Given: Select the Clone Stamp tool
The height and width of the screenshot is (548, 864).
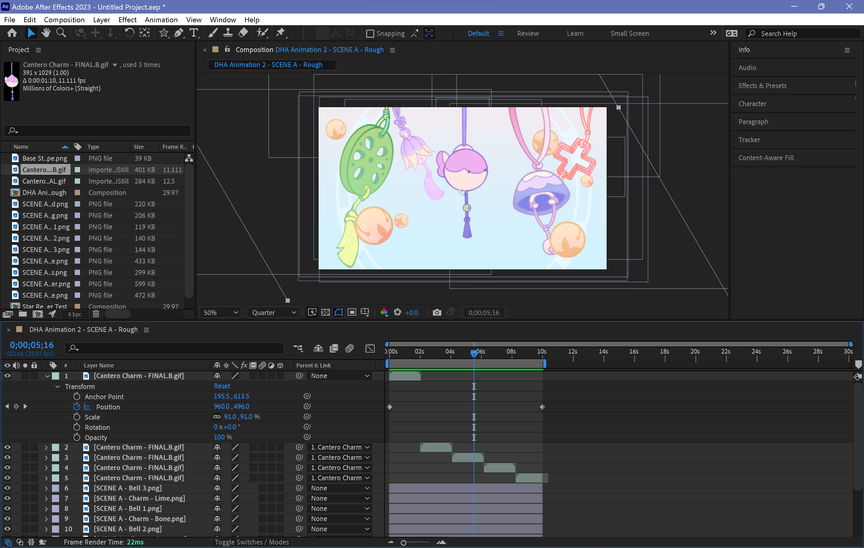Looking at the screenshot, I should click(228, 33).
